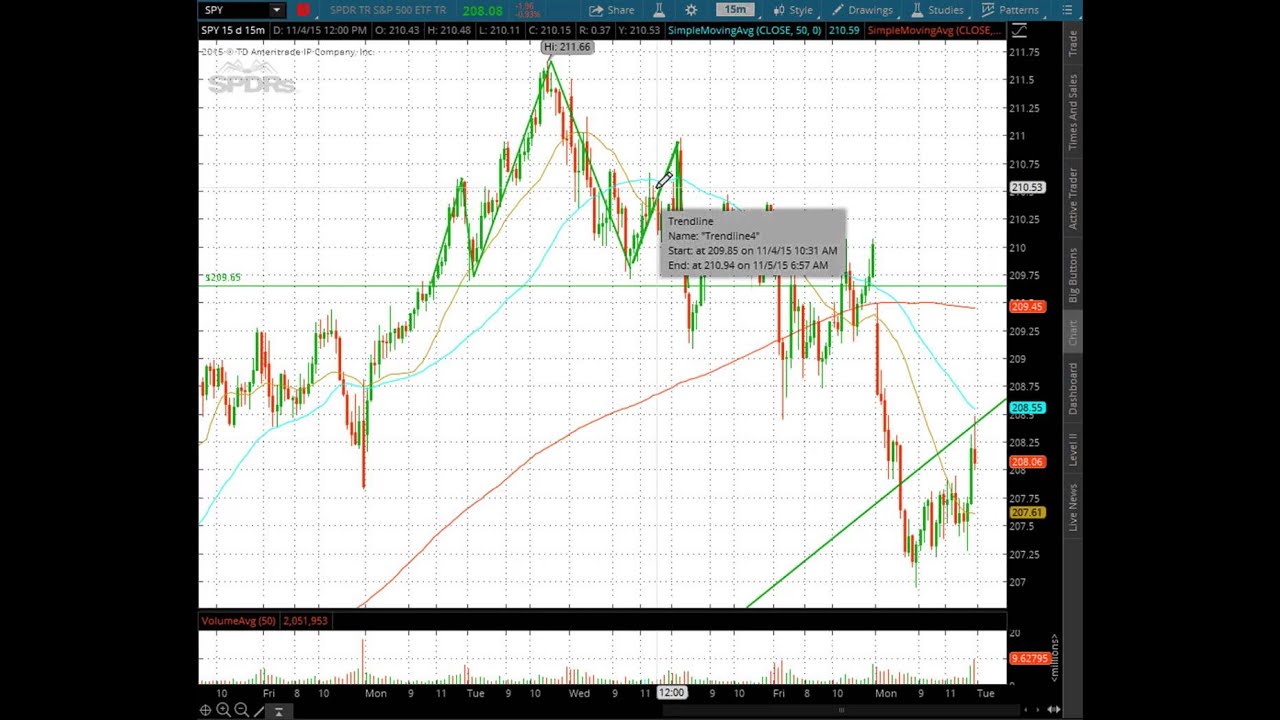Open the Times And Sales side tab
The height and width of the screenshot is (720, 1280).
coord(1073,112)
